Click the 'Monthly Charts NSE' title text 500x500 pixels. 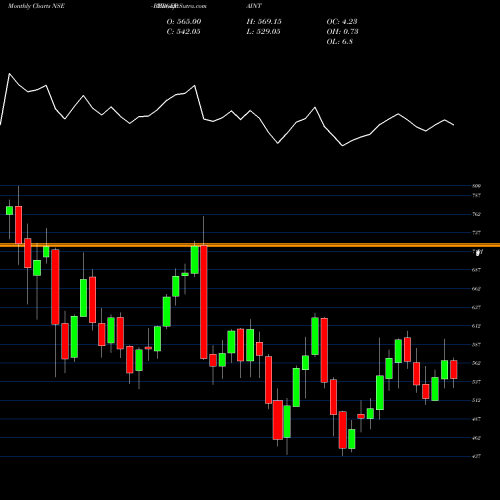[36, 6]
